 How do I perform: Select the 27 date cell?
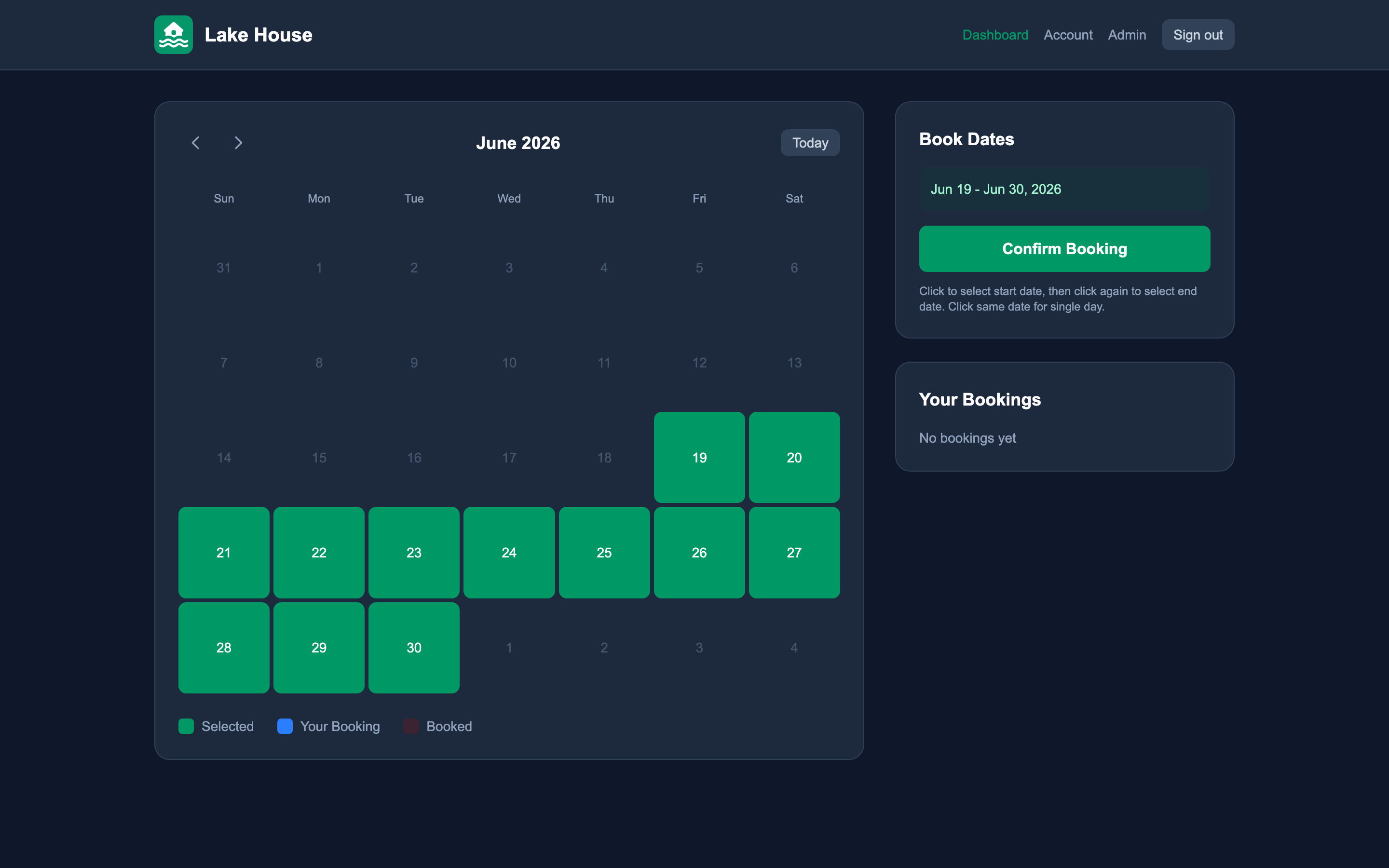click(x=794, y=552)
